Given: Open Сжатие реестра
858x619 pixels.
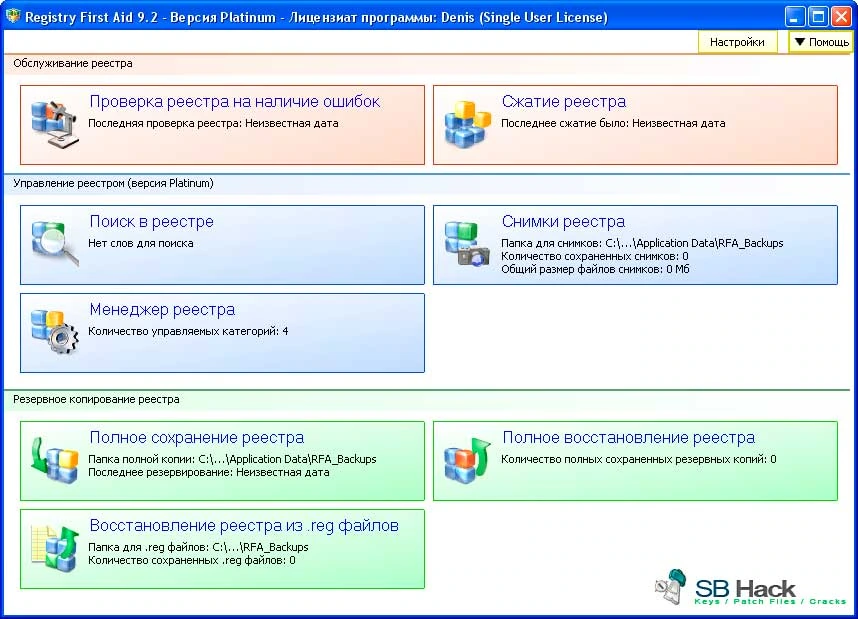Looking at the screenshot, I should point(635,125).
